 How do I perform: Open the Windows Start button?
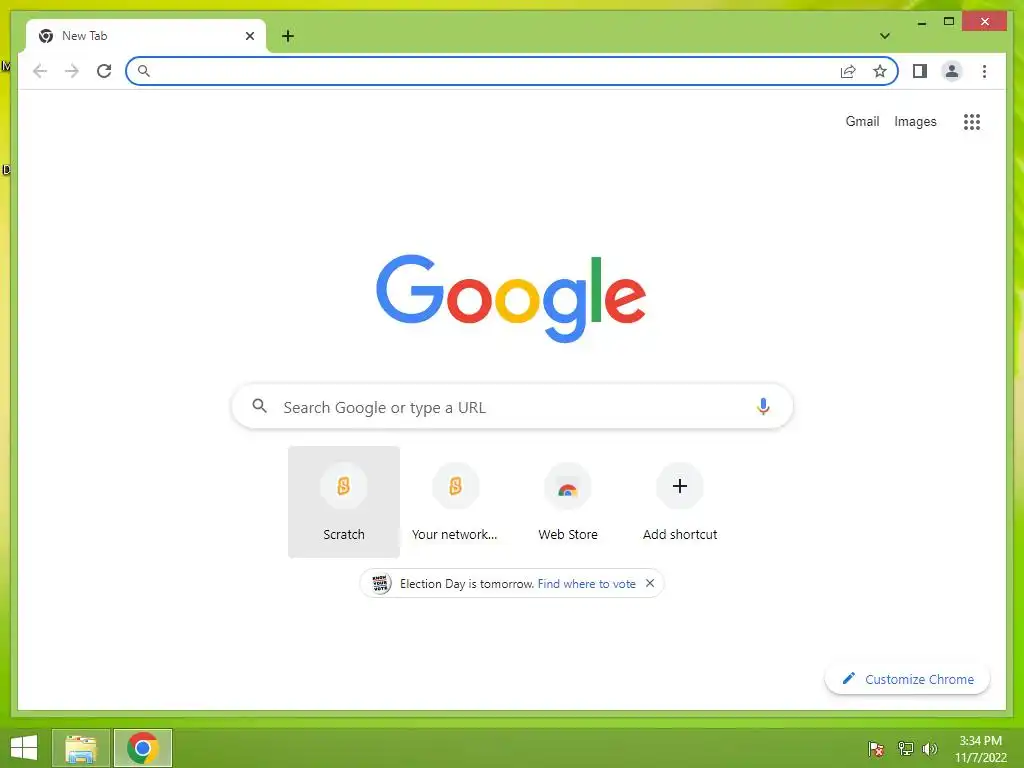(x=24, y=748)
